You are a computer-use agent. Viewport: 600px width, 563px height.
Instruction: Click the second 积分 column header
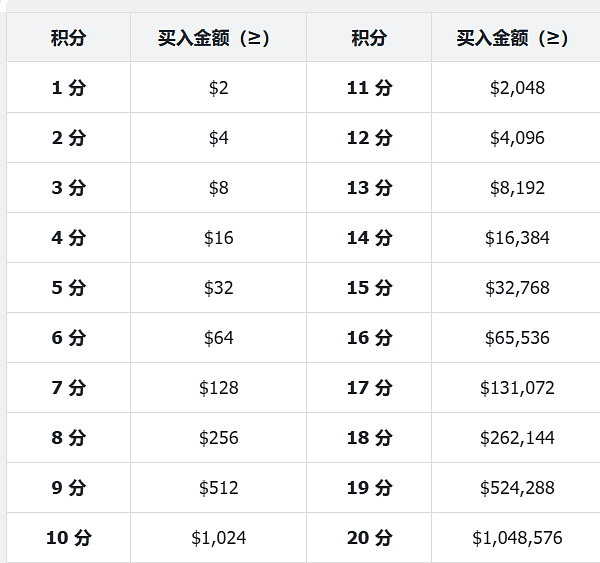369,38
